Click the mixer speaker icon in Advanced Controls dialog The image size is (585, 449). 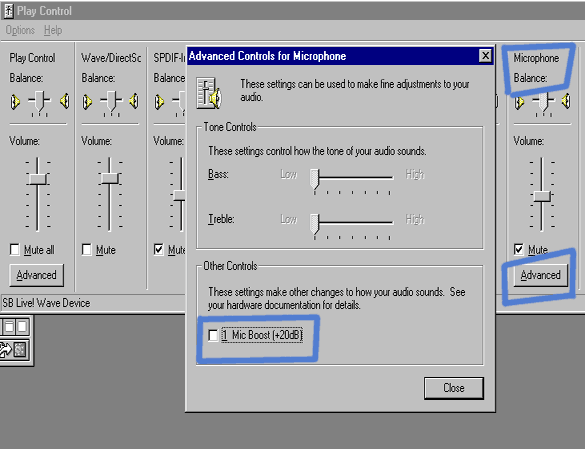209,93
